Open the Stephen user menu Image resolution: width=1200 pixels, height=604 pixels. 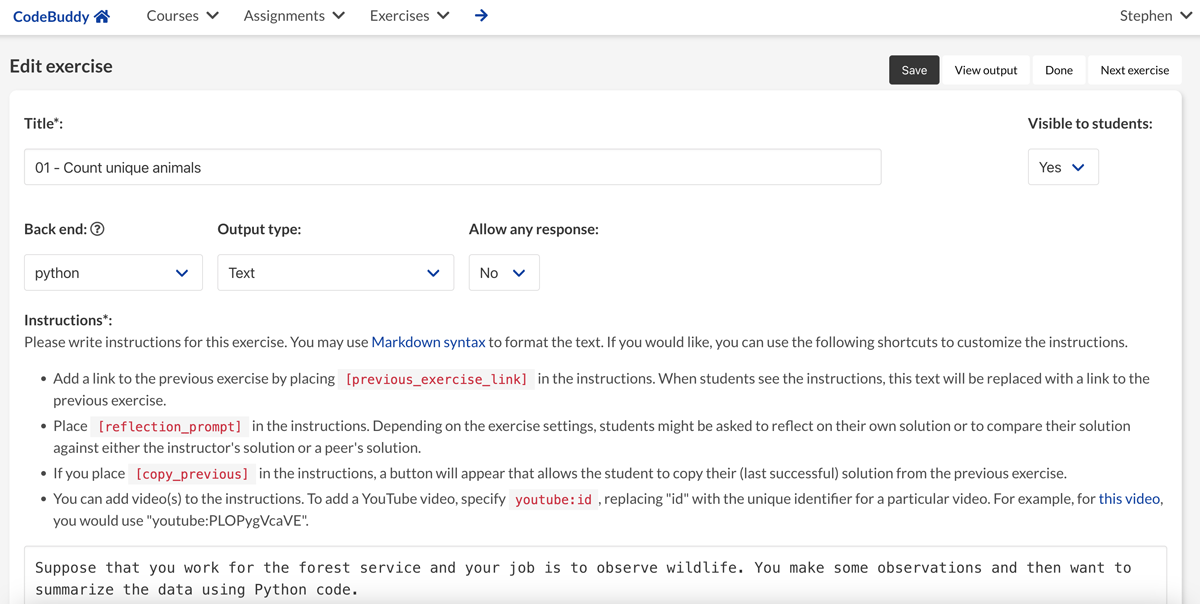point(1155,16)
